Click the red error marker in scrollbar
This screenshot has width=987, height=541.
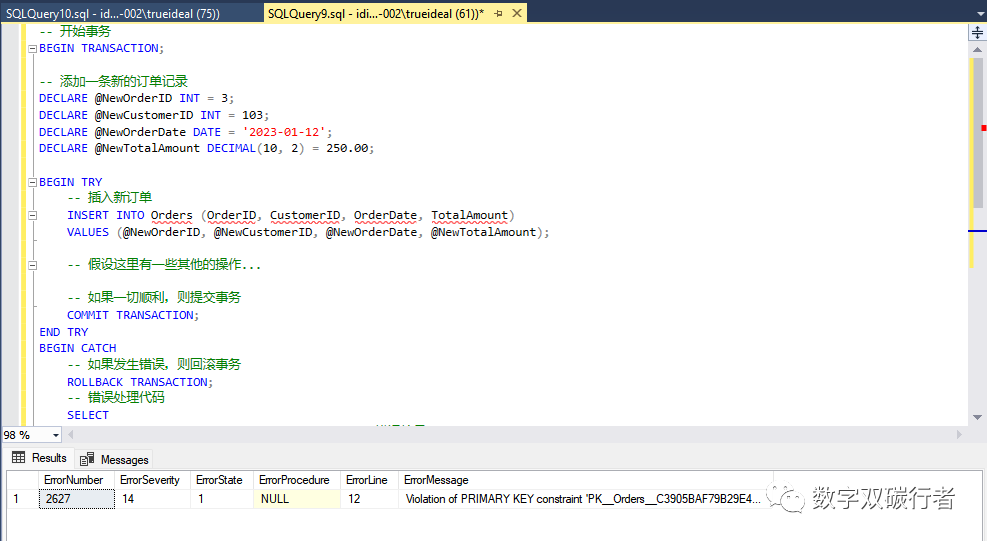[984, 128]
